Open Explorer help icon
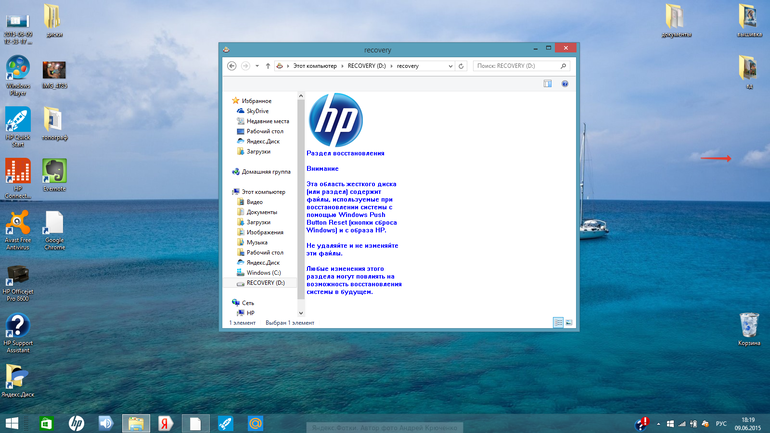Viewport: 770px width, 433px height. coord(565,84)
